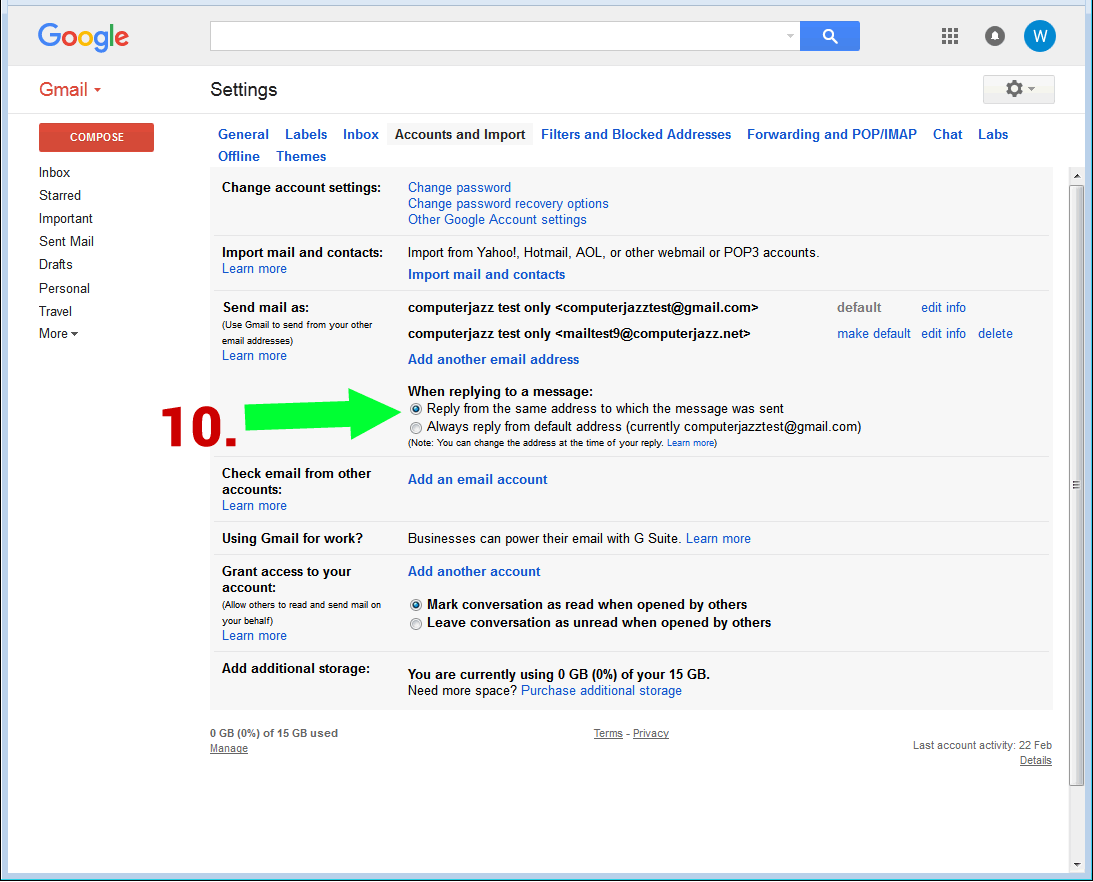Switch to the Themes tab

tap(301, 157)
